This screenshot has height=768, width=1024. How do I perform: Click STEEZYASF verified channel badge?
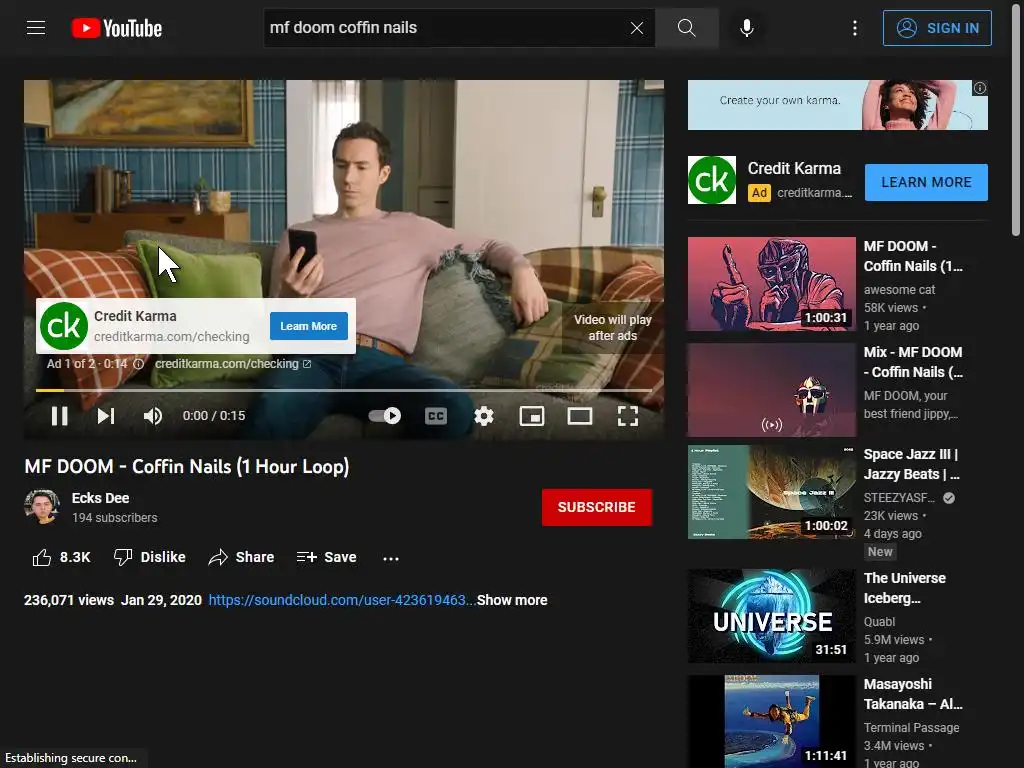949,498
